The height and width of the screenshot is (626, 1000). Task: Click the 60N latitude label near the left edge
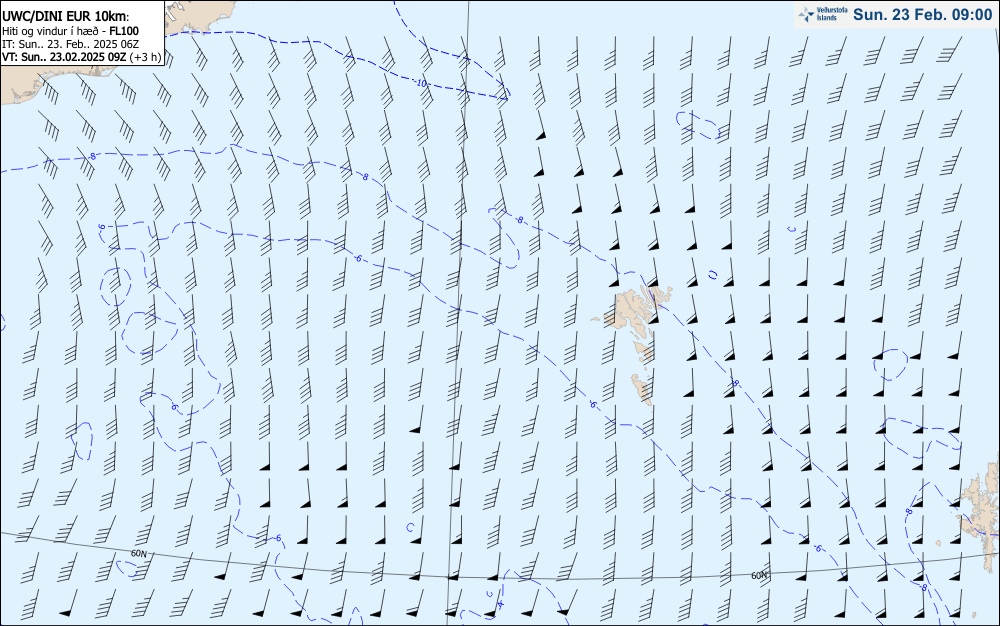coord(138,554)
